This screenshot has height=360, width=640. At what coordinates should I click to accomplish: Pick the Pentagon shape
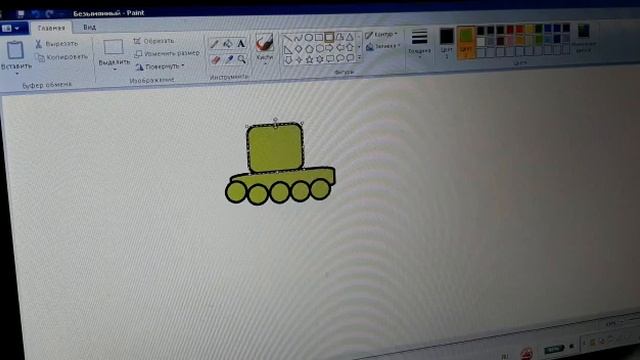pos(309,49)
